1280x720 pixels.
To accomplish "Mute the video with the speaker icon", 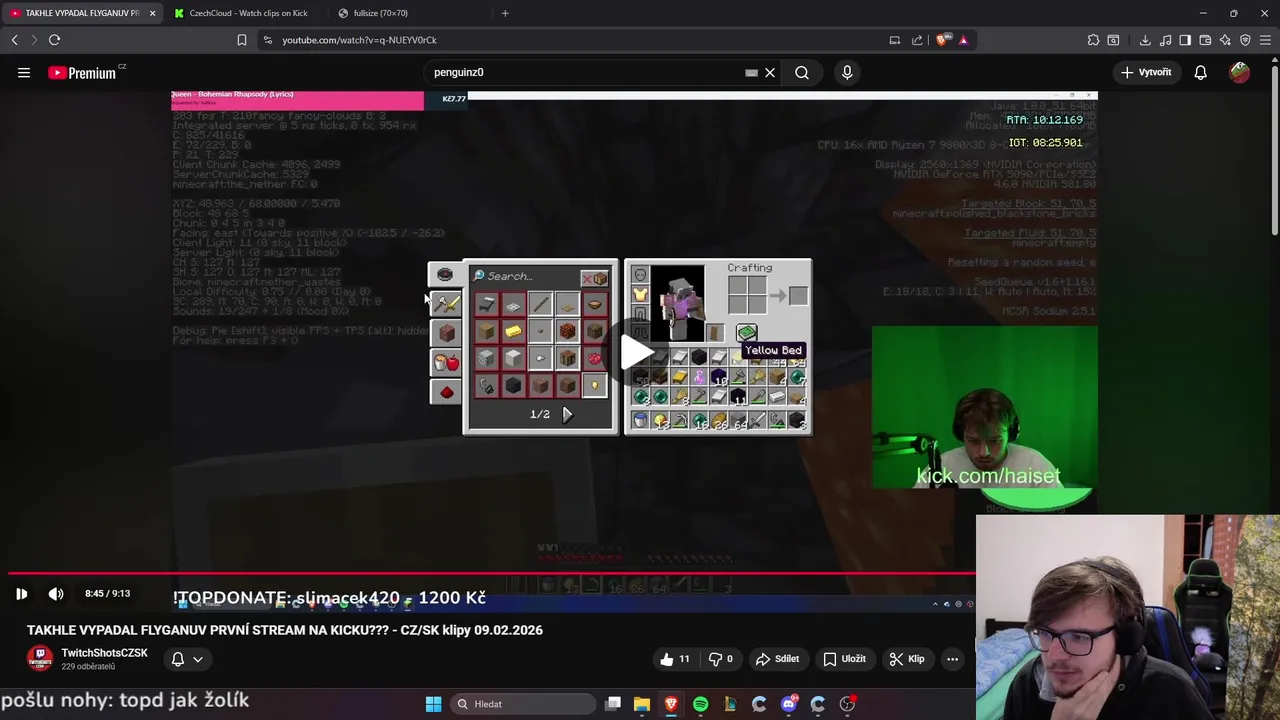I will (56, 594).
